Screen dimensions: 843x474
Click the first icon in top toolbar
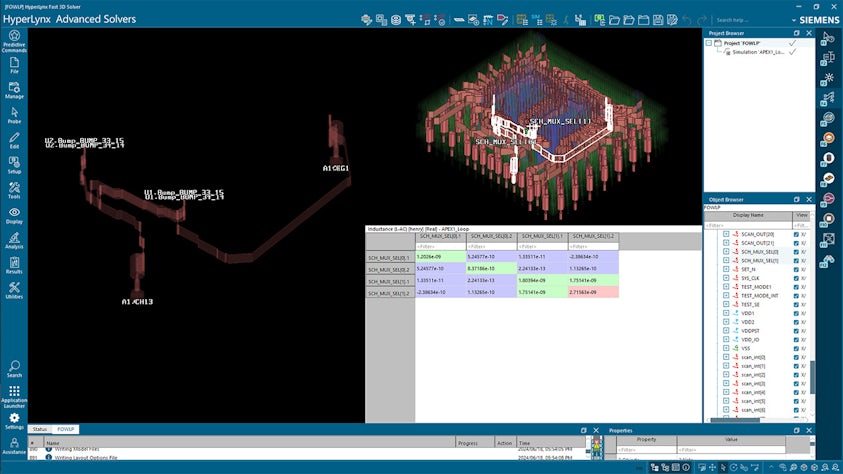coord(366,20)
